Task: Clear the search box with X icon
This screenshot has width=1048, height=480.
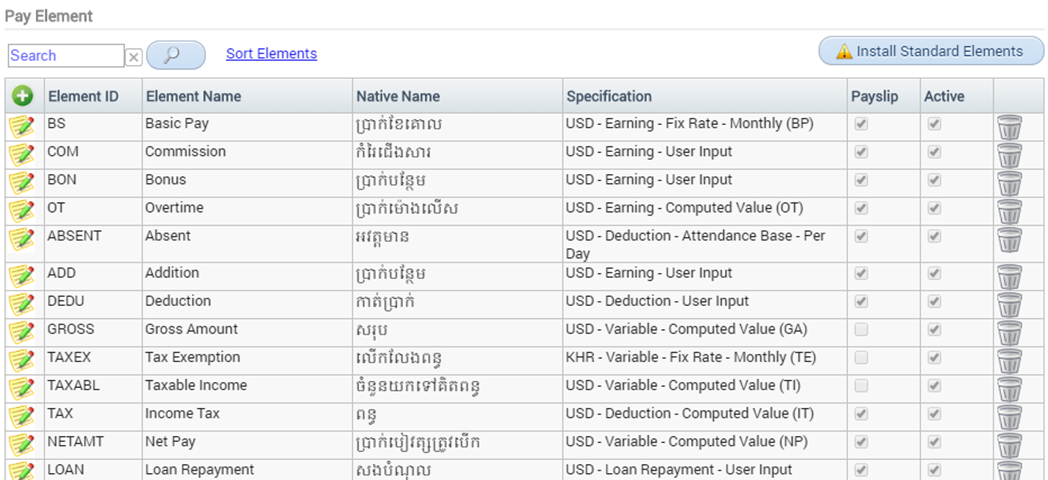Action: tap(134, 57)
